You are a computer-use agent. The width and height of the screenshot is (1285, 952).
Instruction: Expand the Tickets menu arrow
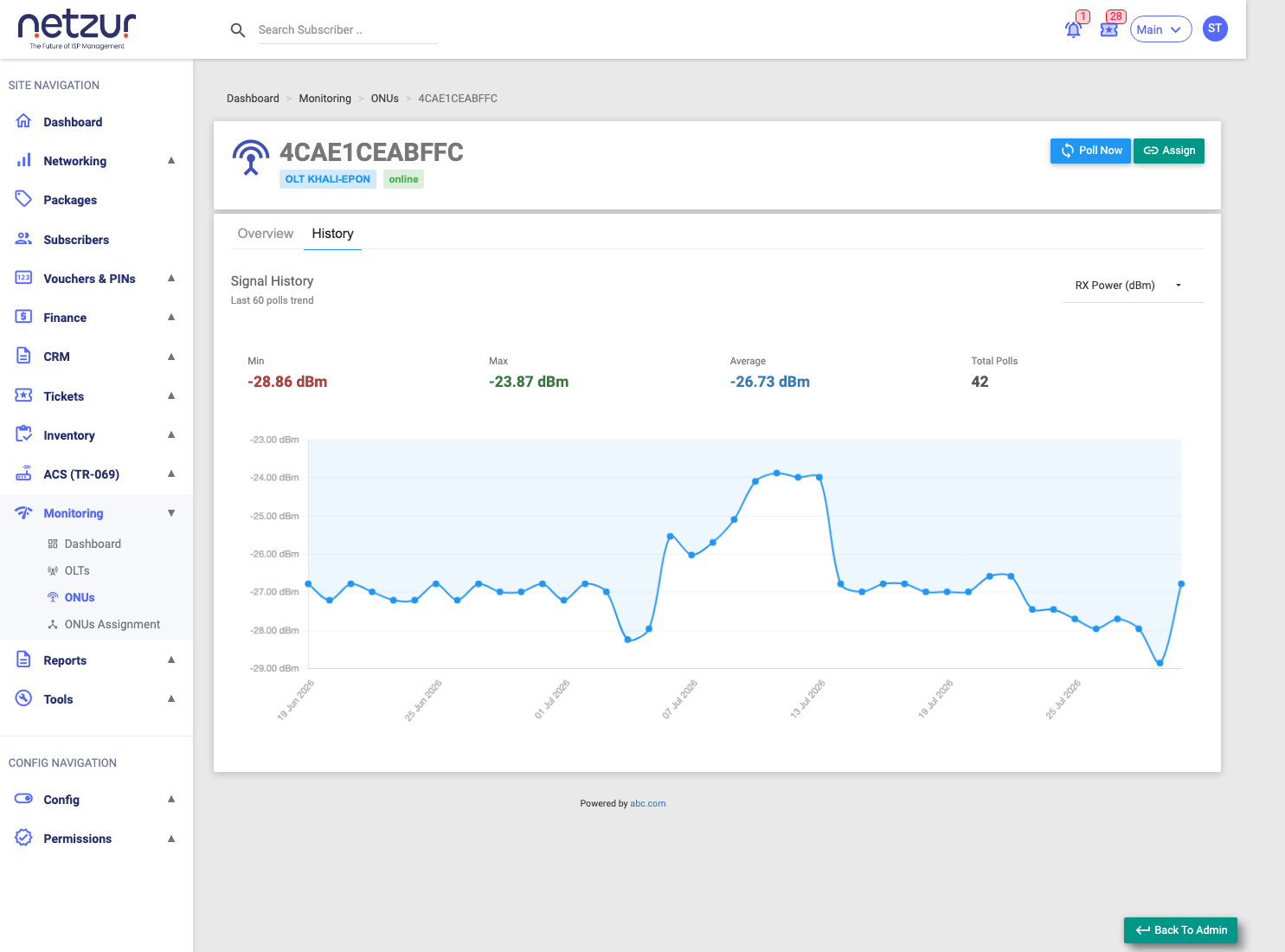coord(171,396)
